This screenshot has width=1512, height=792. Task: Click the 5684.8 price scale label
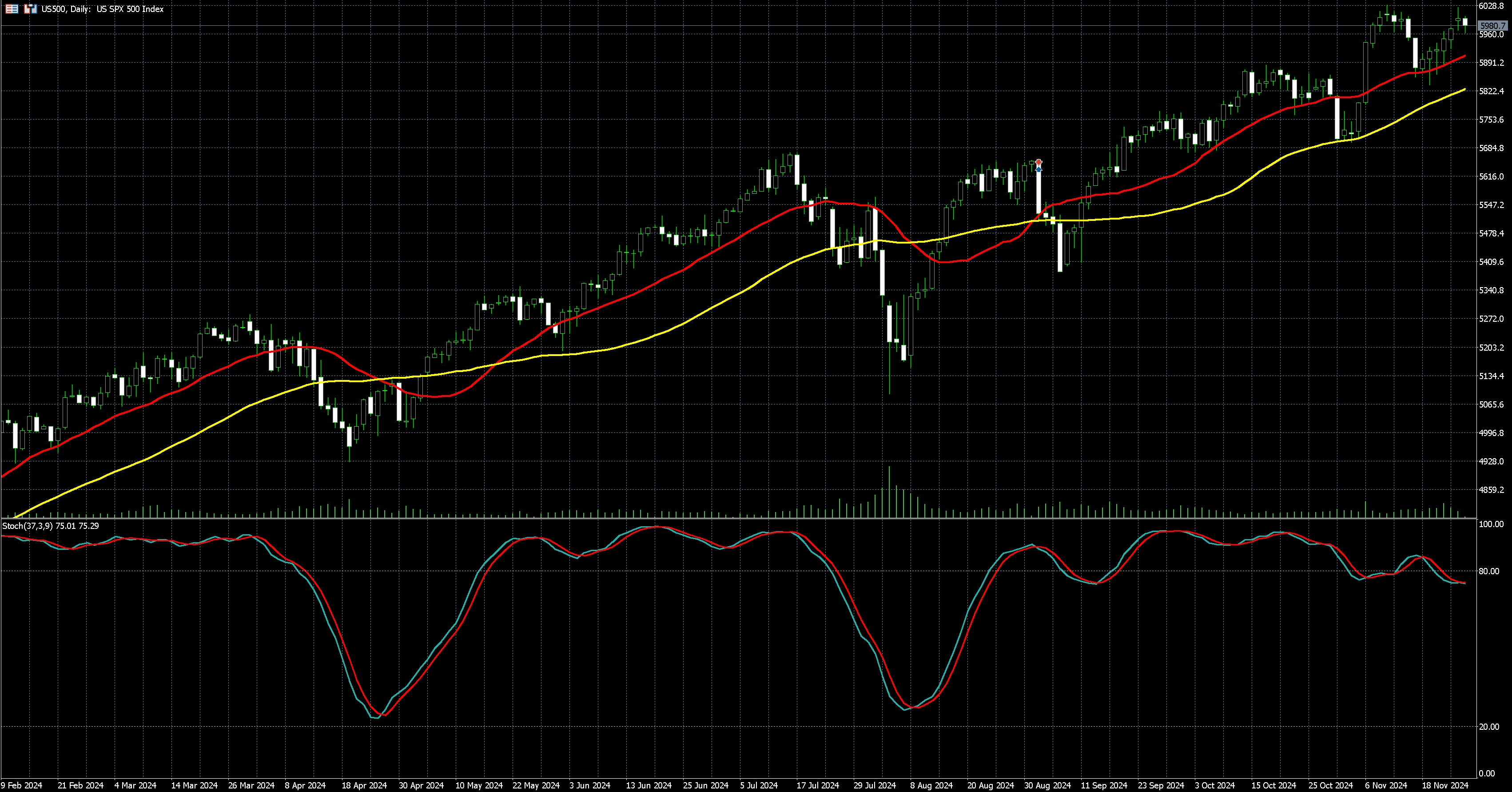[x=1491, y=148]
